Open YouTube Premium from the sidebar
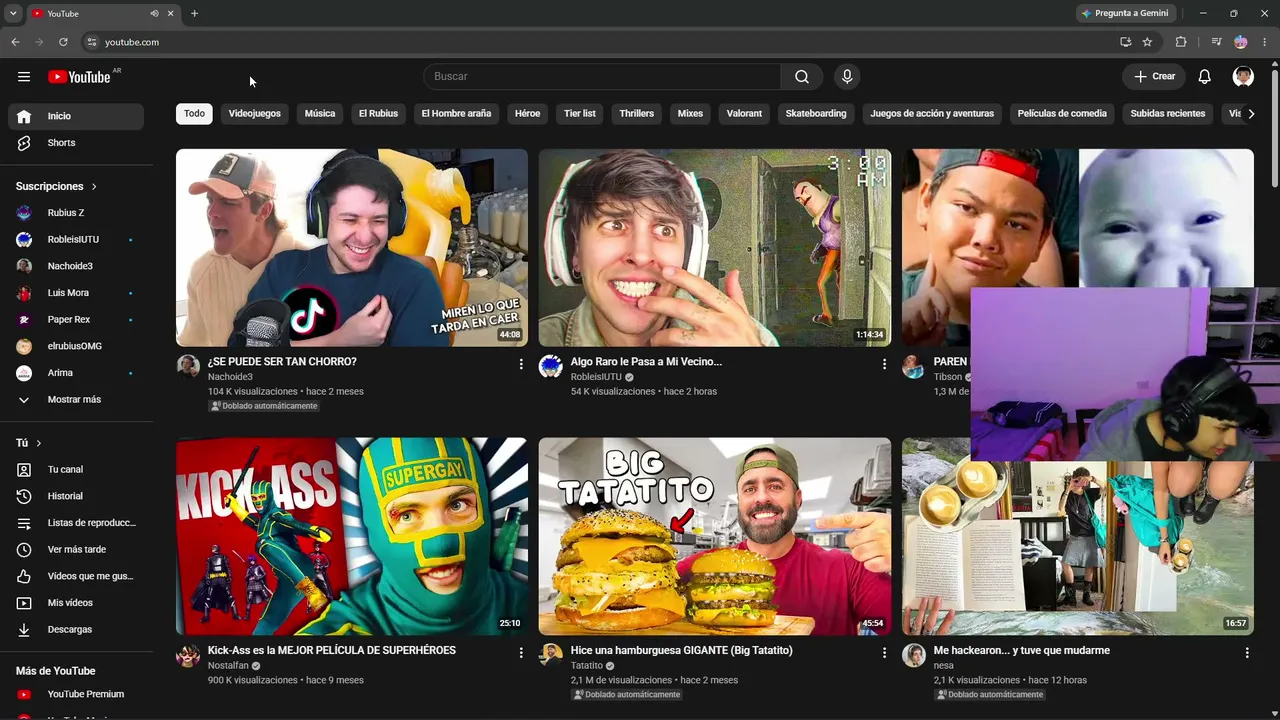This screenshot has height=720, width=1280. [x=76, y=694]
